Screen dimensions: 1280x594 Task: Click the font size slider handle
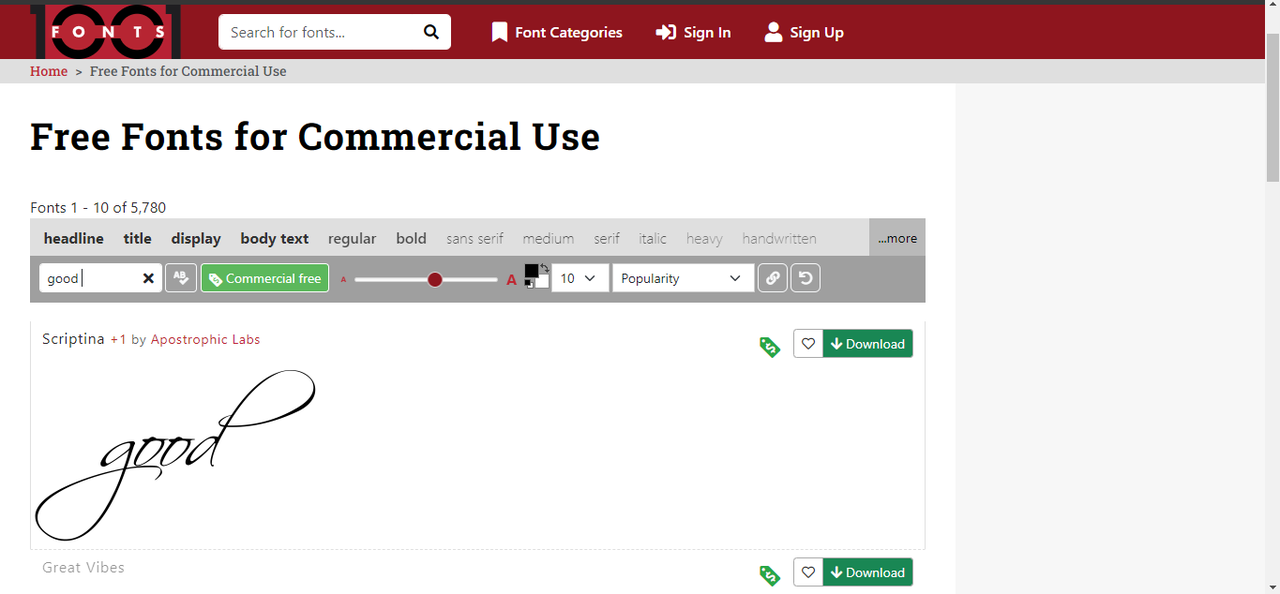435,279
